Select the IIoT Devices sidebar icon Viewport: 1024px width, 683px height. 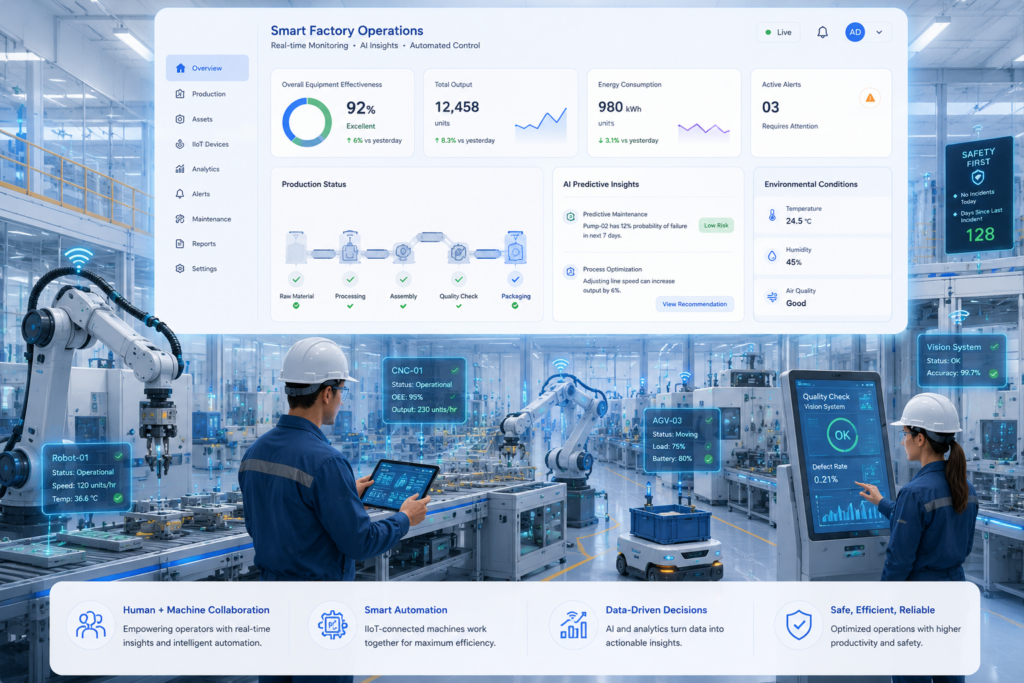click(x=180, y=144)
